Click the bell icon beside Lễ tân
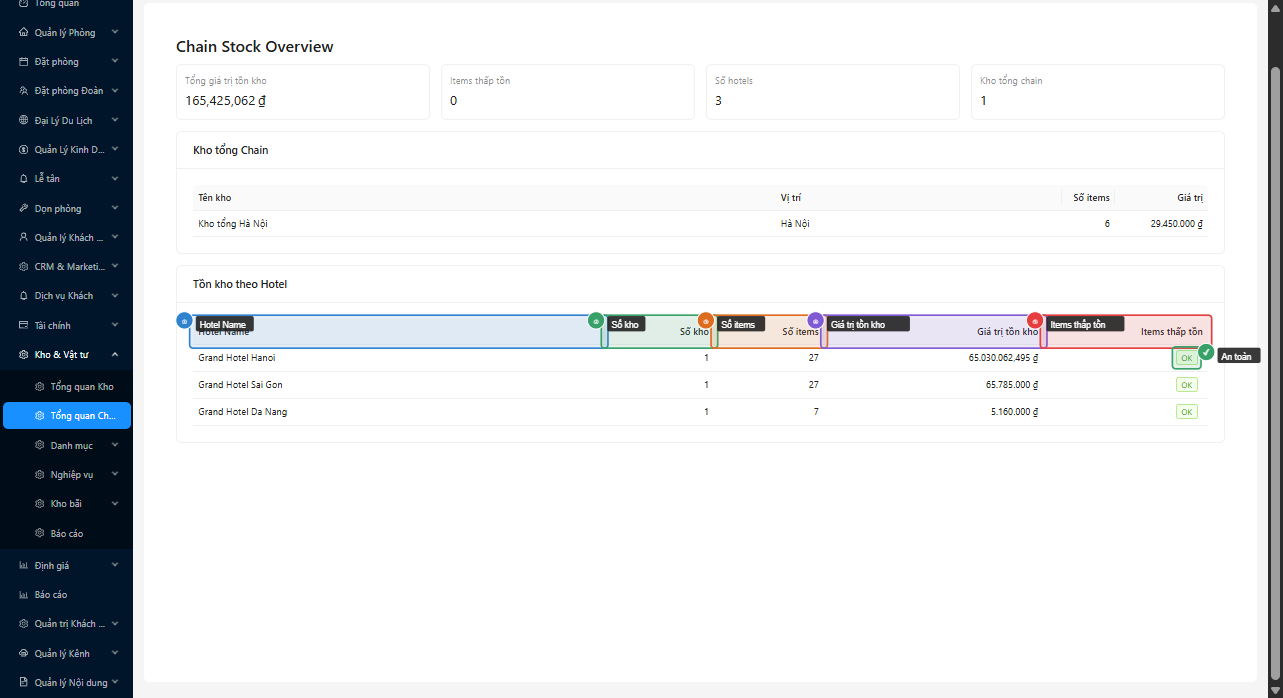The image size is (1283, 698). pos(24,179)
